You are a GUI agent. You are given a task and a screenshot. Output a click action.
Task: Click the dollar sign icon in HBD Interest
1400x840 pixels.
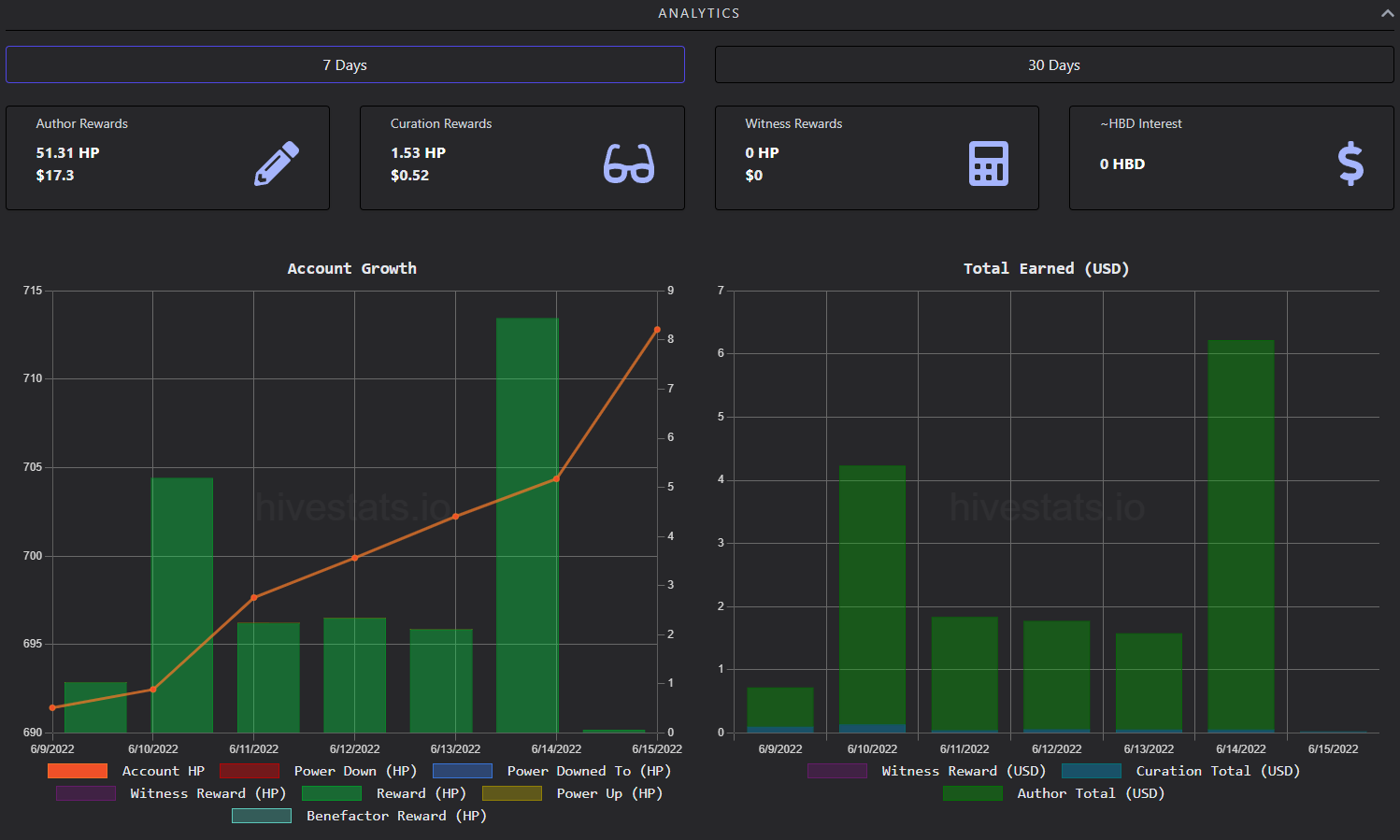click(x=1350, y=164)
